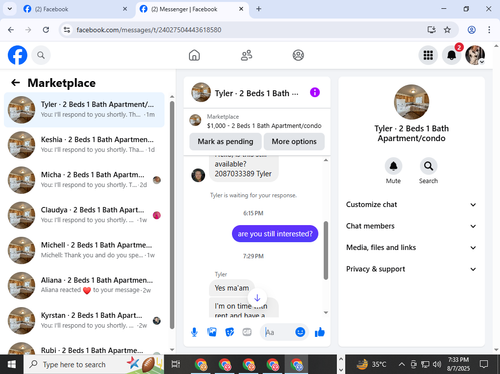
Task: Click the install app icon in address bar
Action: coord(431,30)
